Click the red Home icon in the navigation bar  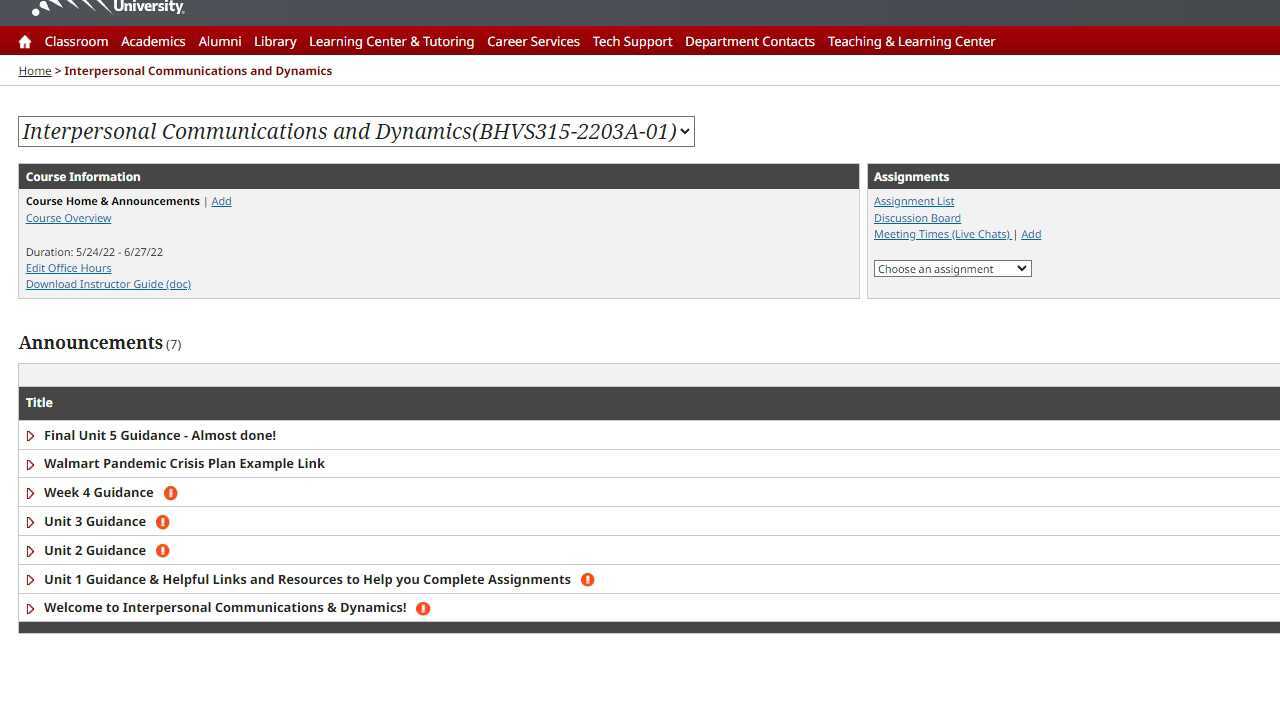[x=24, y=41]
